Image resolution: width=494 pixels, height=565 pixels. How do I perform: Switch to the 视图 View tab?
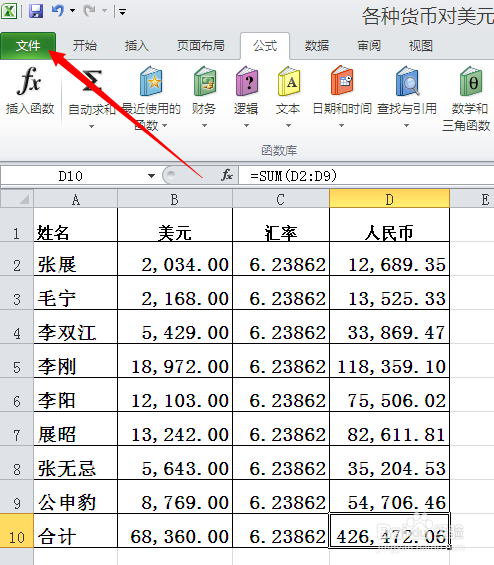(x=420, y=46)
